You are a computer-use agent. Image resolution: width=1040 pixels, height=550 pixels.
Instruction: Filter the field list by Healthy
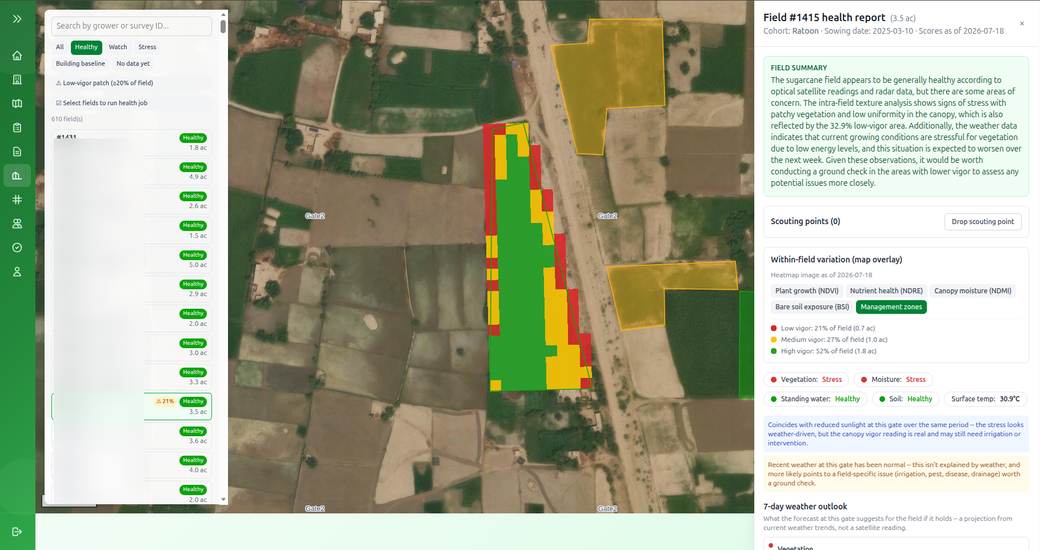coord(86,47)
